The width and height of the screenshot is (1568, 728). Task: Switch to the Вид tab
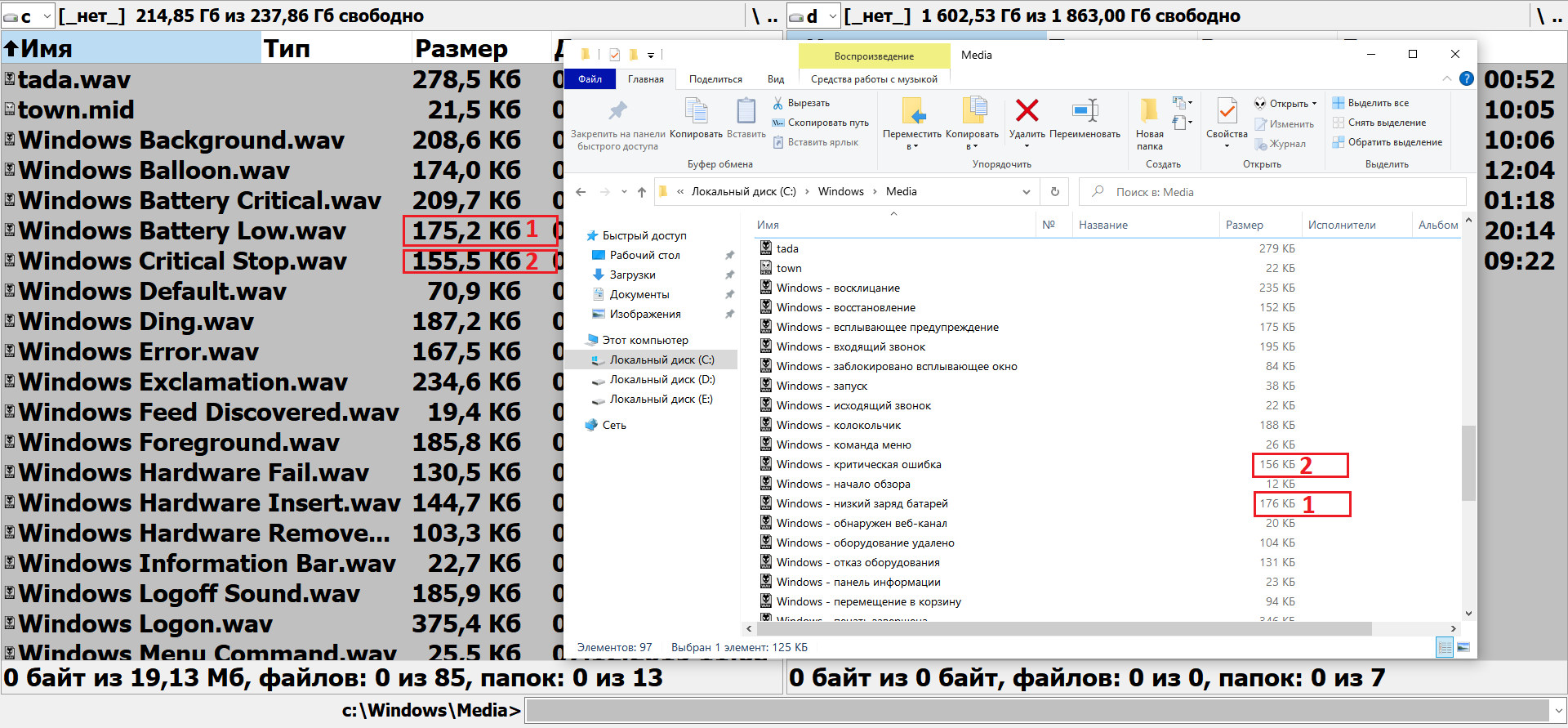click(776, 79)
